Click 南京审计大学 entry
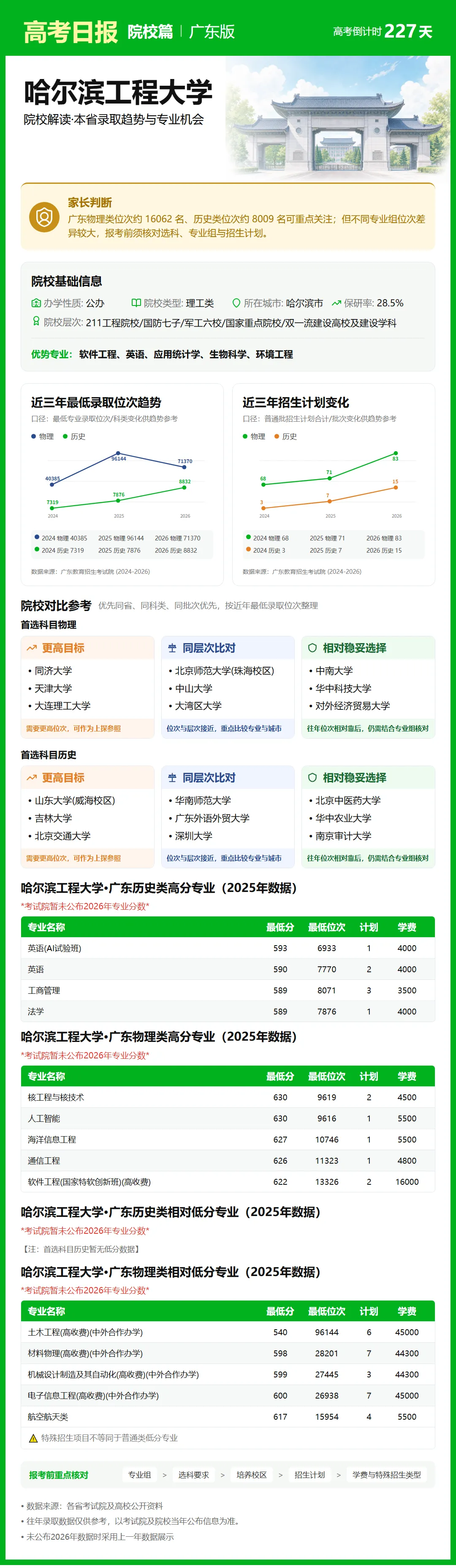This screenshot has width=456, height=1568. click(x=344, y=836)
